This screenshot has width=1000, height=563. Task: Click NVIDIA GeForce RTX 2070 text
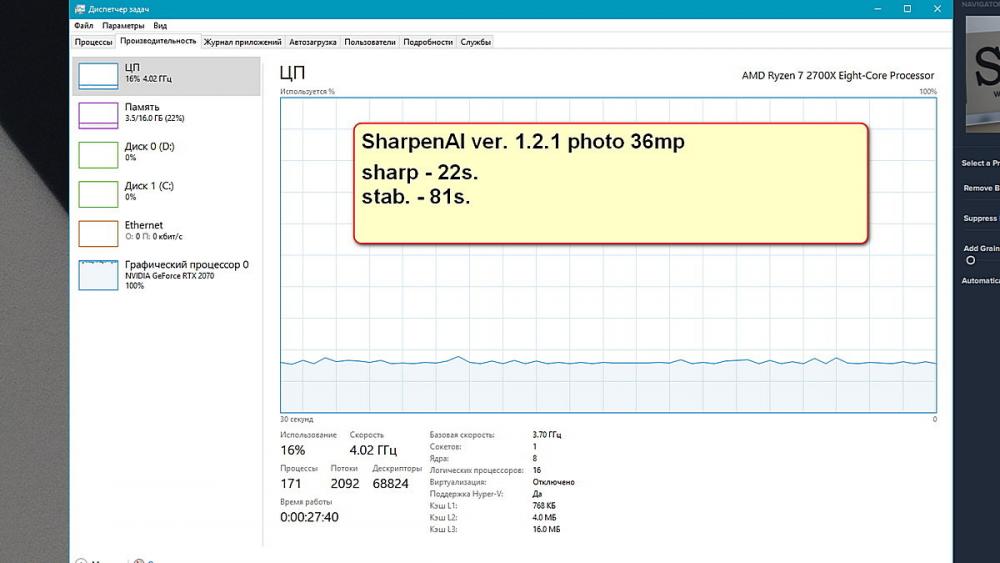(x=170, y=276)
